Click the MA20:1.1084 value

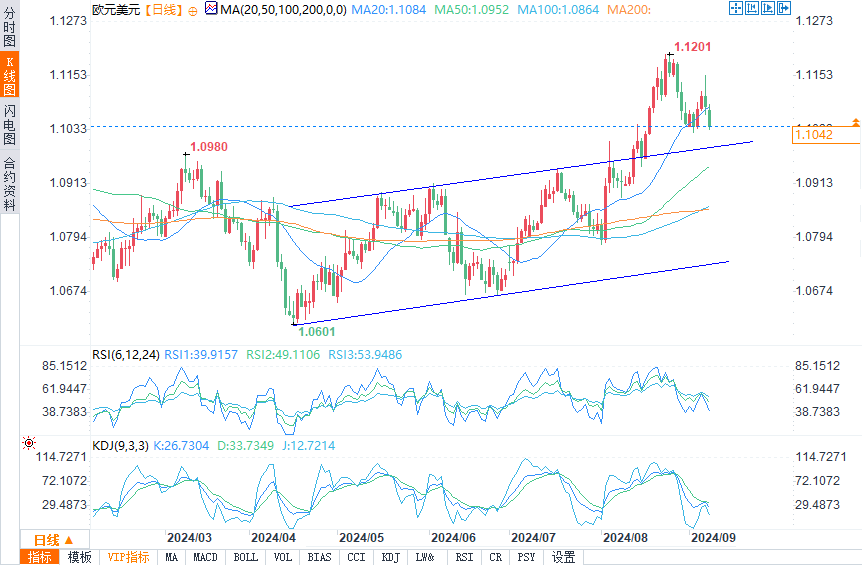click(x=389, y=9)
